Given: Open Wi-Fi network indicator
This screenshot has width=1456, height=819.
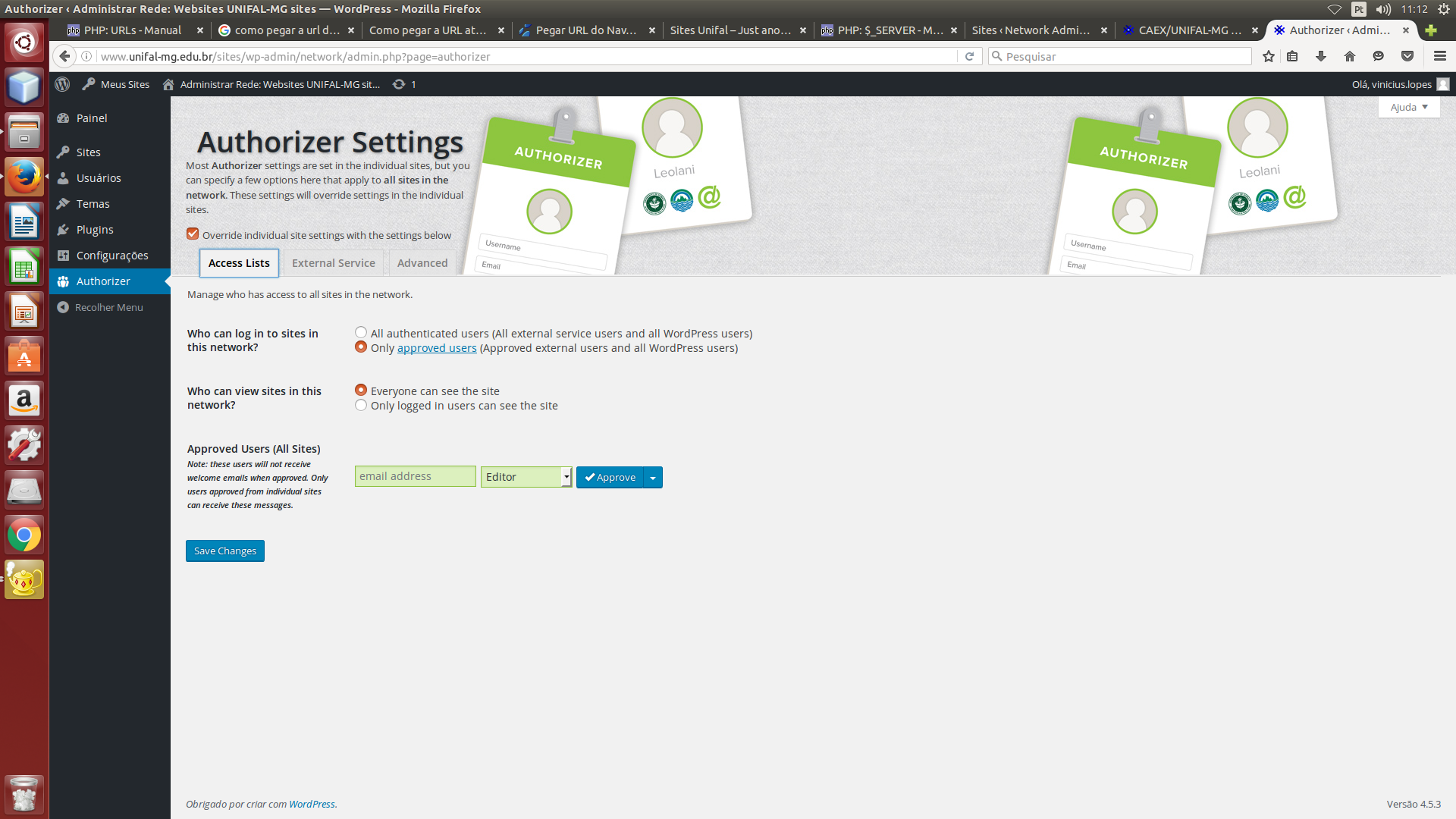Looking at the screenshot, I should (1335, 9).
